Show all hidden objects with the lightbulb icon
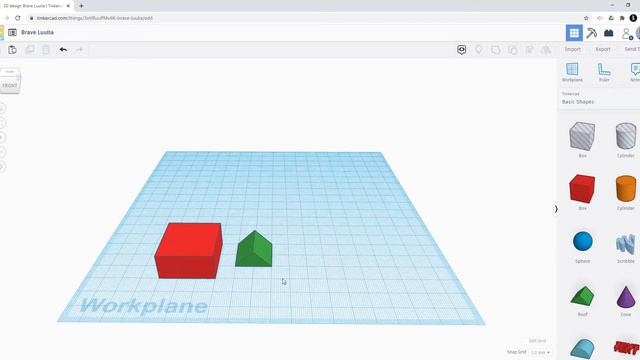Screen dimensions: 640x360 pyautogui.click(x=478, y=49)
